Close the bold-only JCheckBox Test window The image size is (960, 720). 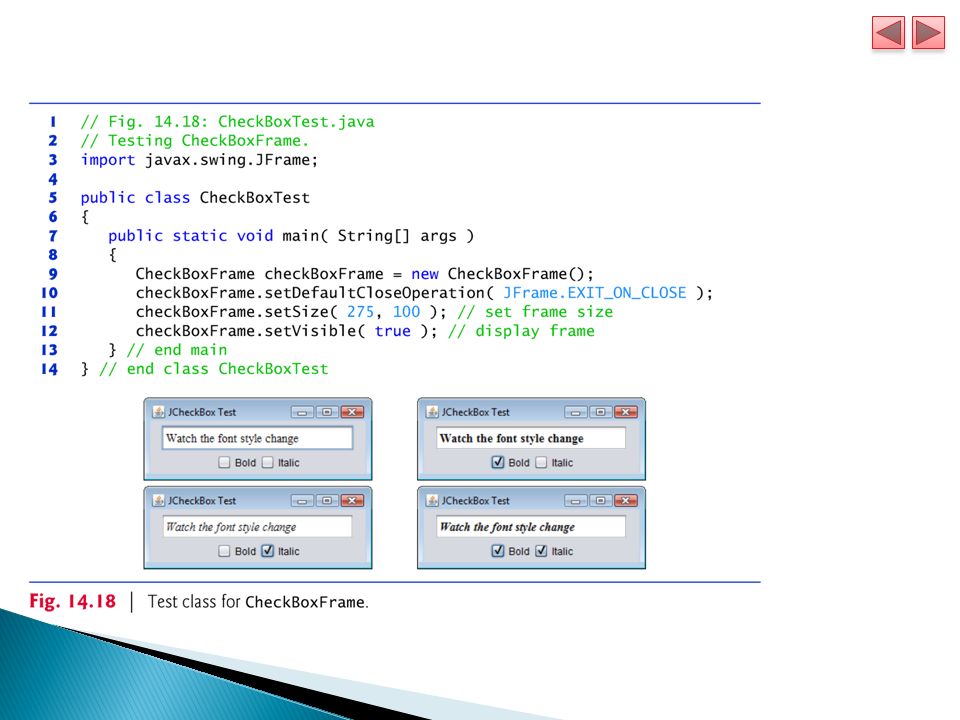point(626,412)
